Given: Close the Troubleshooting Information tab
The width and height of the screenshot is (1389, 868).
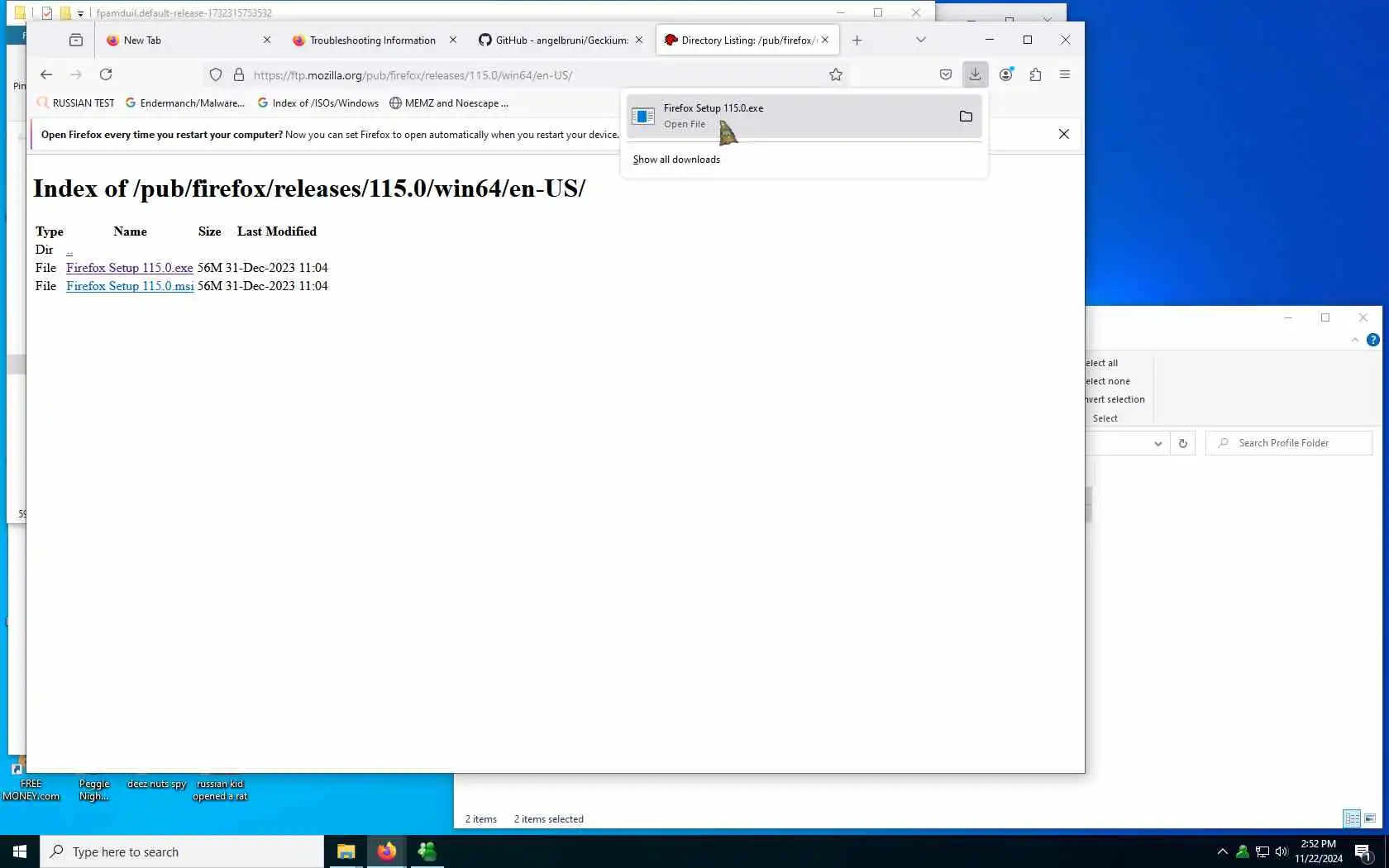Looking at the screenshot, I should [x=453, y=40].
